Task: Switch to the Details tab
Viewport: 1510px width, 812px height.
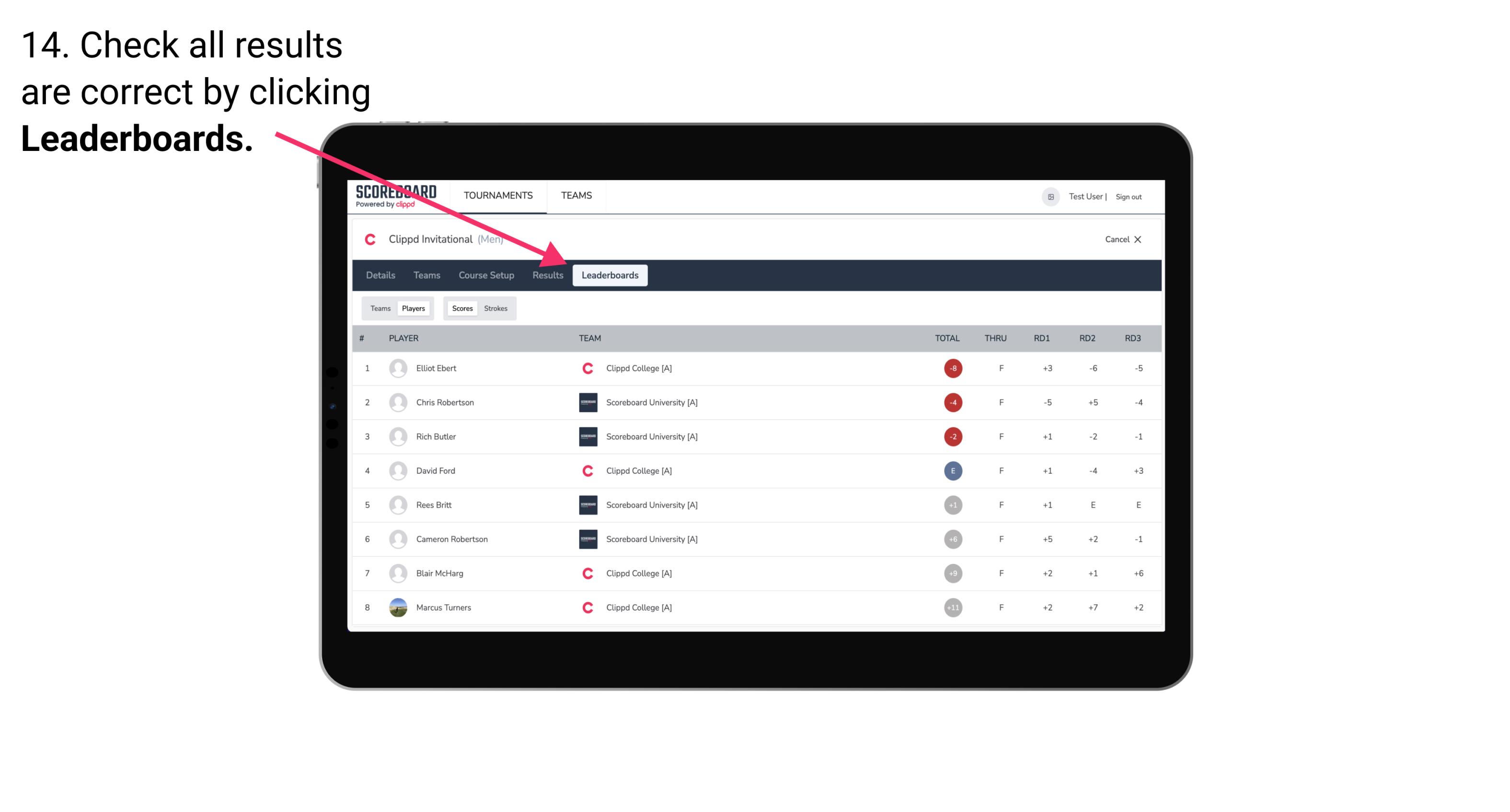Action: point(380,276)
